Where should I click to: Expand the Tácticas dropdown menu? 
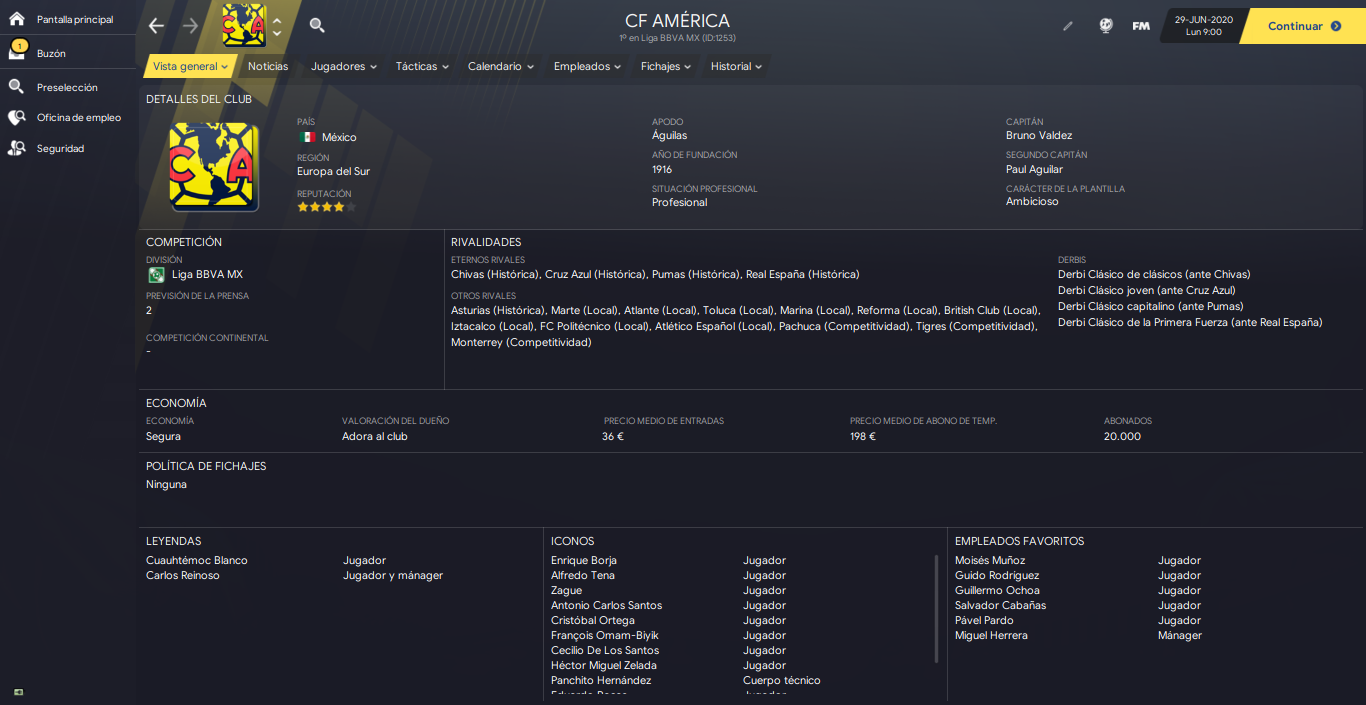tap(423, 66)
